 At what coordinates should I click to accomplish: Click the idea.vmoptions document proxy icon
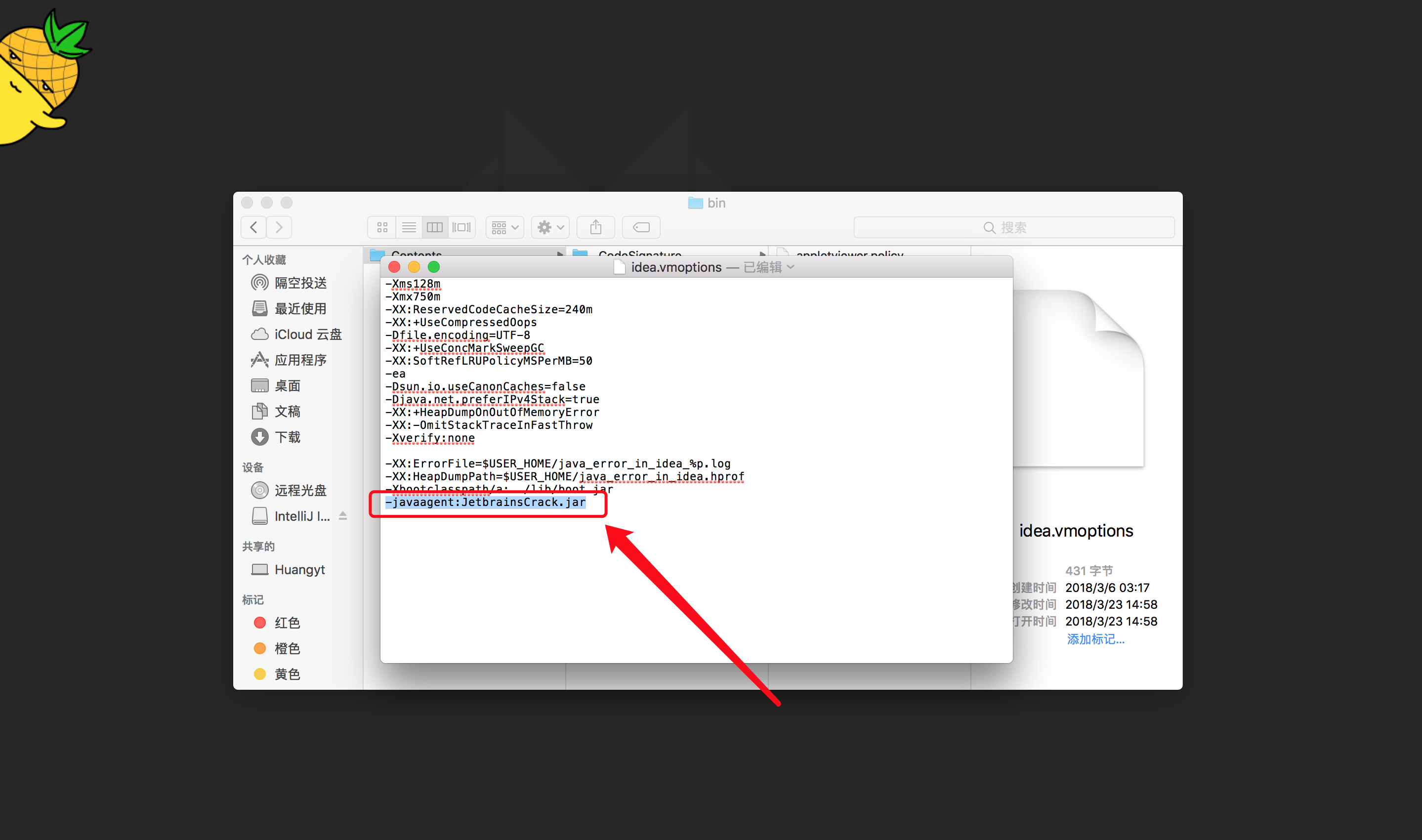(620, 267)
